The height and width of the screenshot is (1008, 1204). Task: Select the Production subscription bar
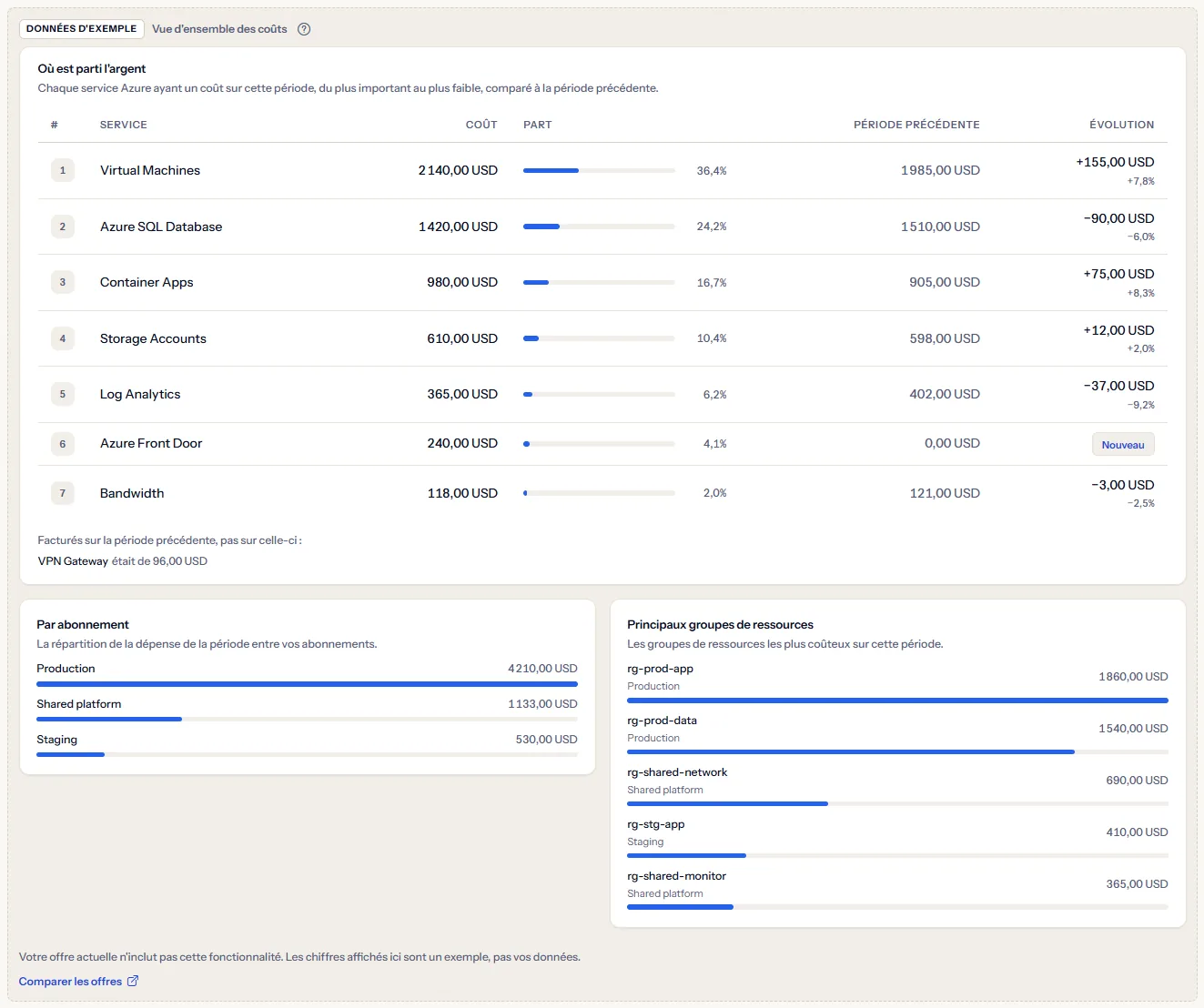click(307, 684)
